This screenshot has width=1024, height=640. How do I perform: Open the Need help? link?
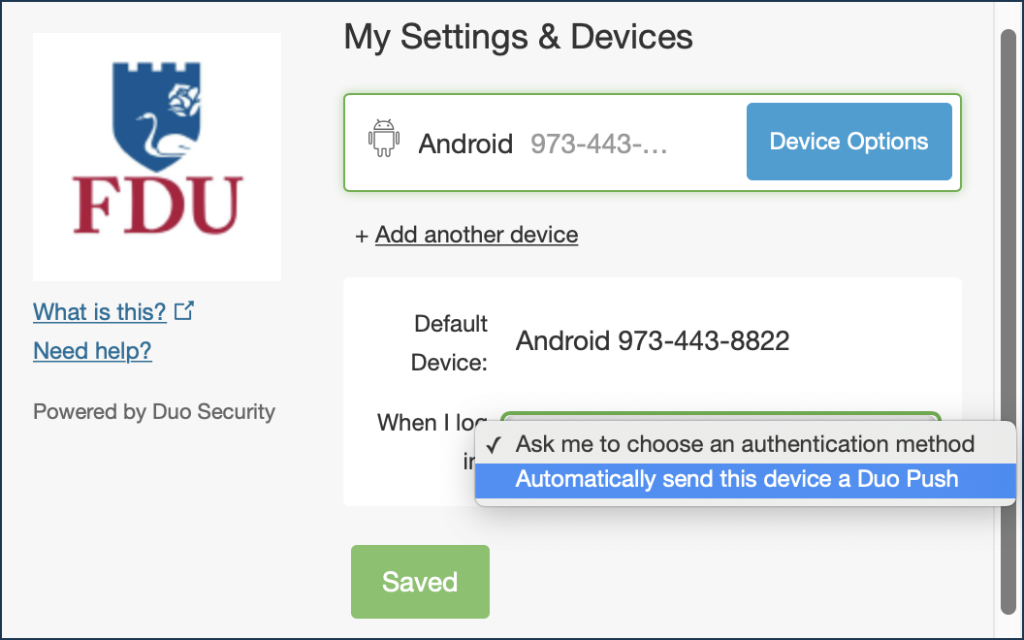[92, 351]
